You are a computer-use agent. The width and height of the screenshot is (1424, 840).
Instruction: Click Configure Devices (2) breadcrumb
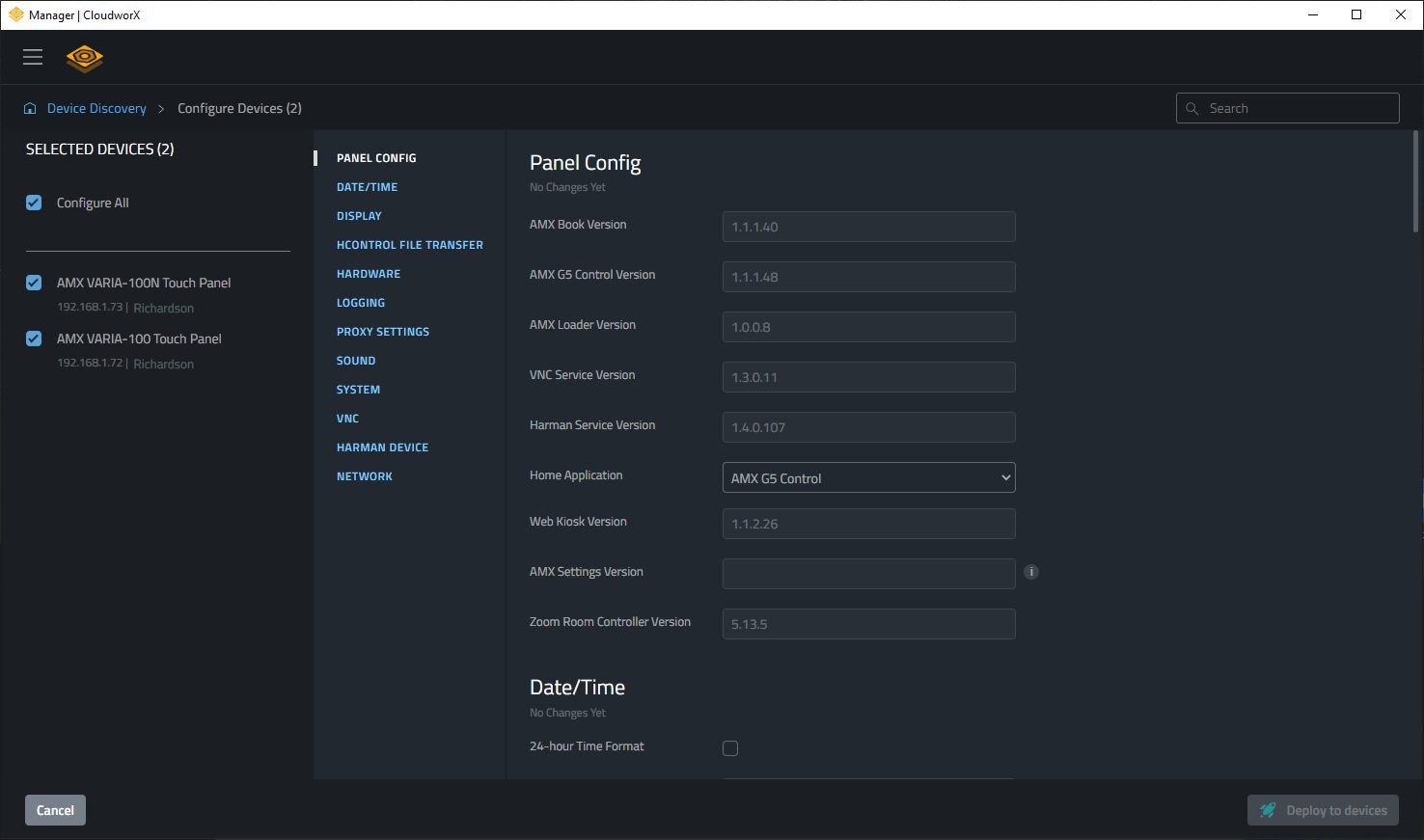(239, 109)
